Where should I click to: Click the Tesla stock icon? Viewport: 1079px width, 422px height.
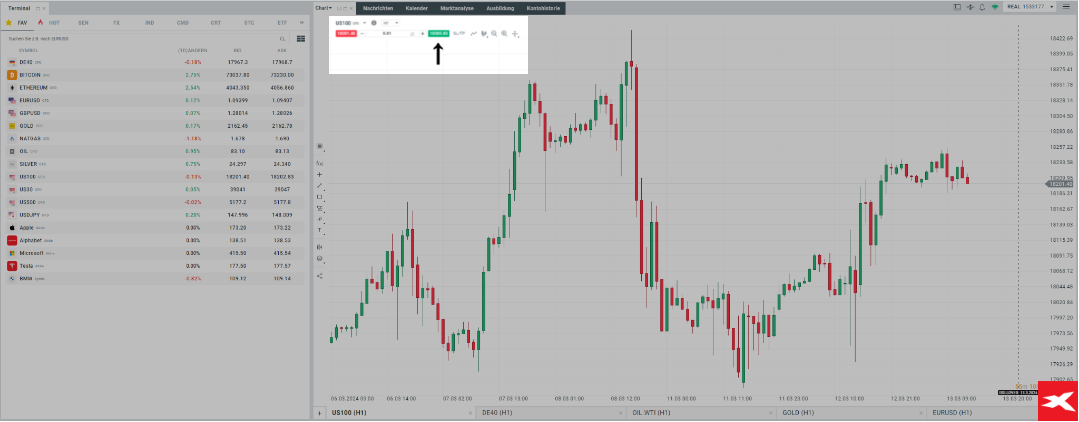coord(12,266)
